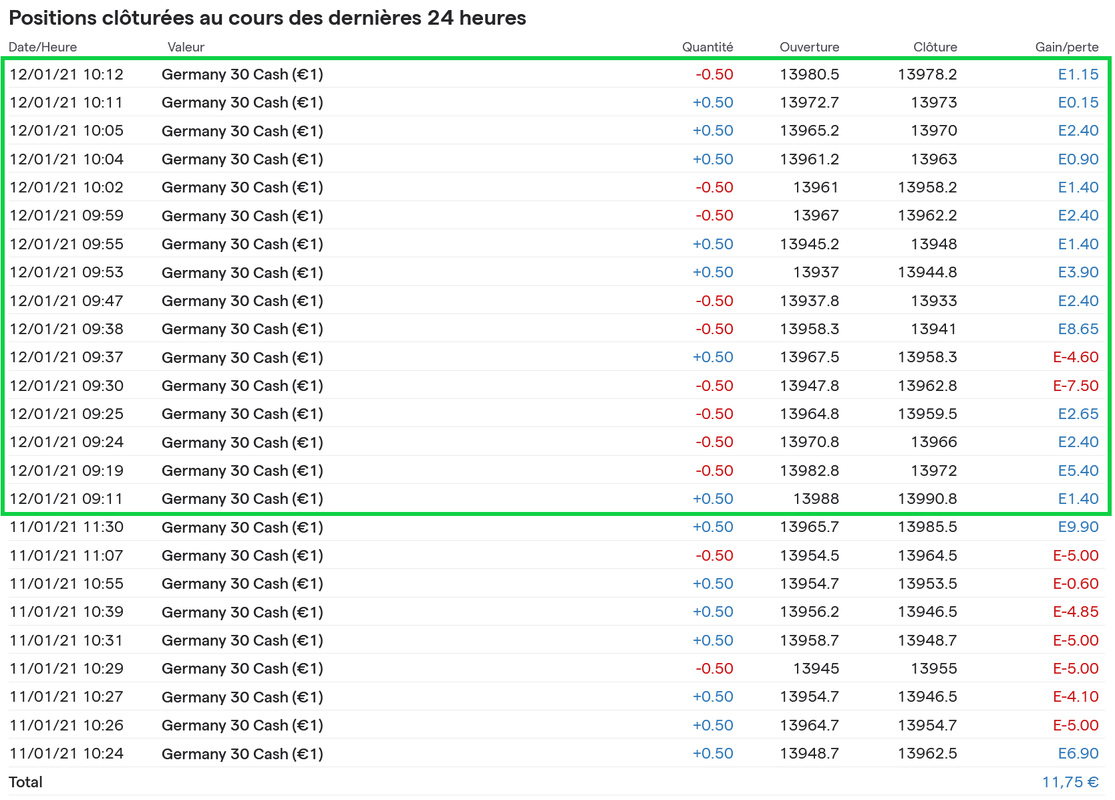This screenshot has width=1115, height=800.
Task: Select the 12/01/21 09:59 date cell
Action: click(66, 215)
